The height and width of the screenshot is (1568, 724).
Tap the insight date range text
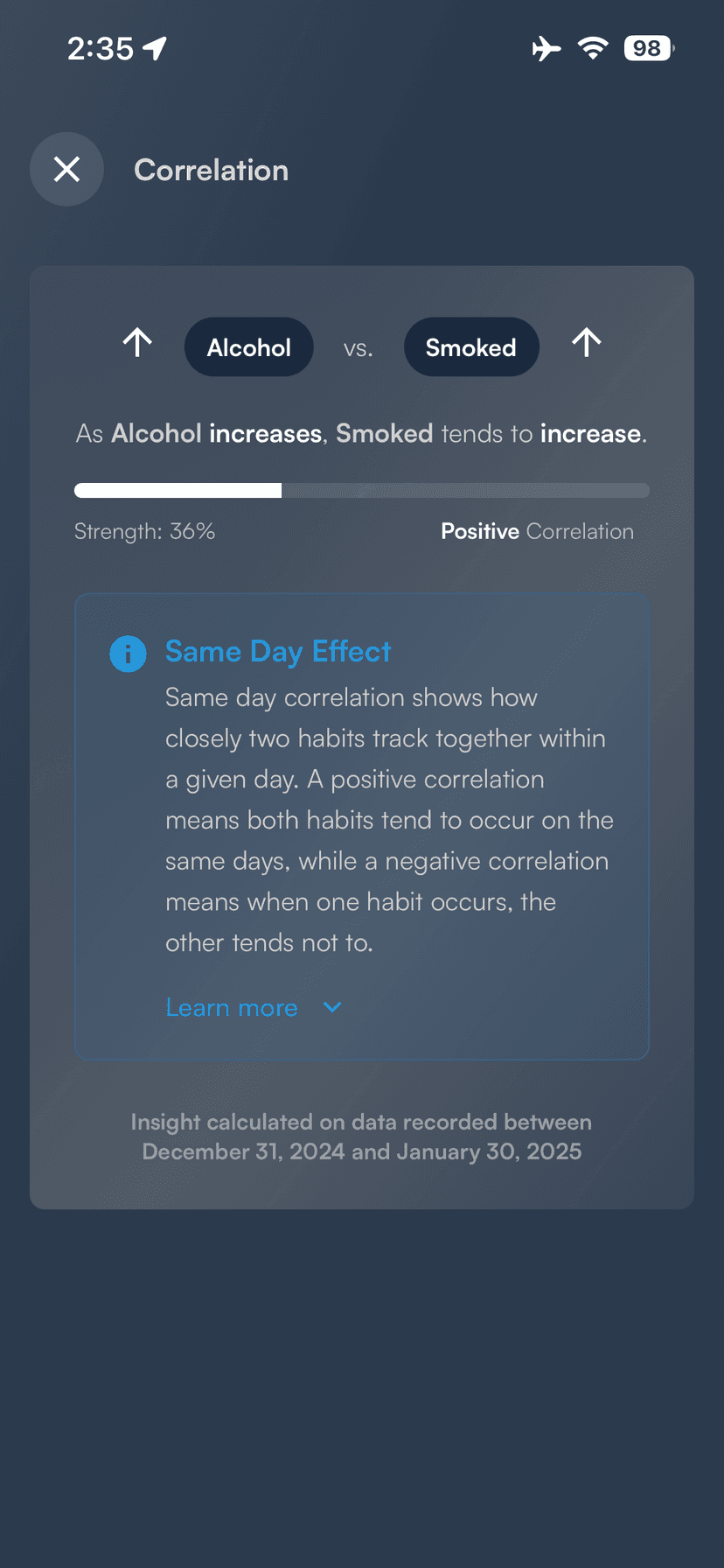361,1137
